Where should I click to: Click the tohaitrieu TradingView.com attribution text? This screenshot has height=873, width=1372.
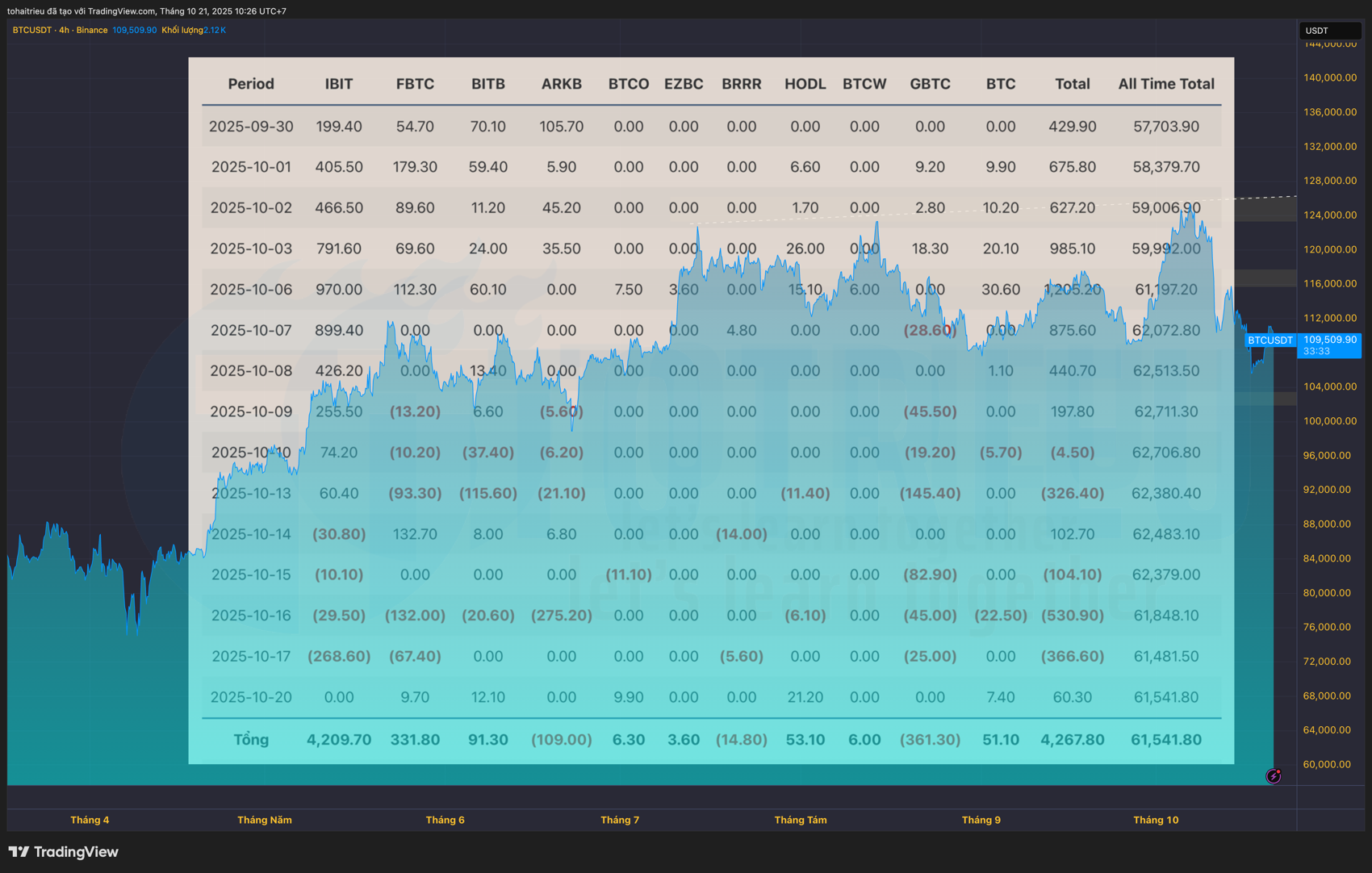[147, 11]
